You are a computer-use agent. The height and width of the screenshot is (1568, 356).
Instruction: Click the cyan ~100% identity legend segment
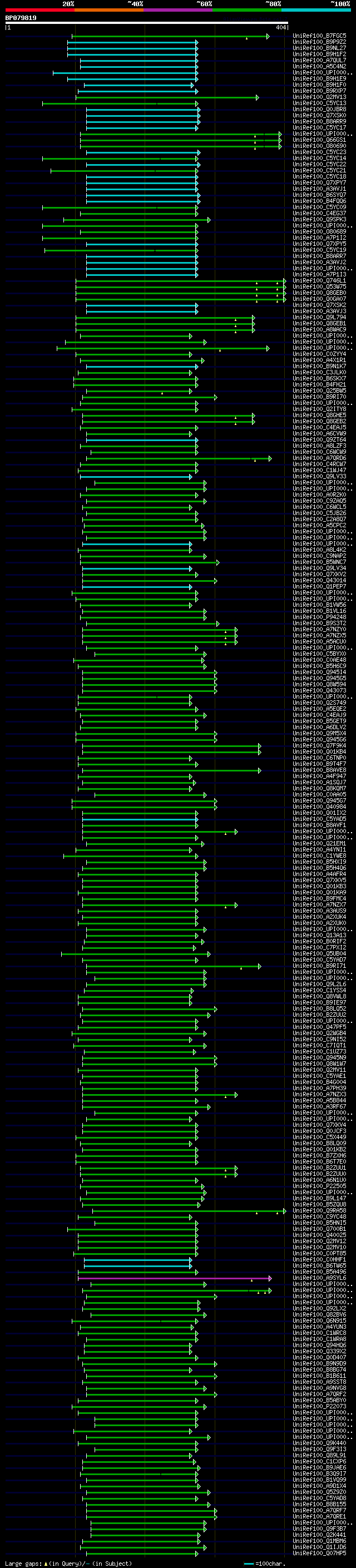point(317,10)
